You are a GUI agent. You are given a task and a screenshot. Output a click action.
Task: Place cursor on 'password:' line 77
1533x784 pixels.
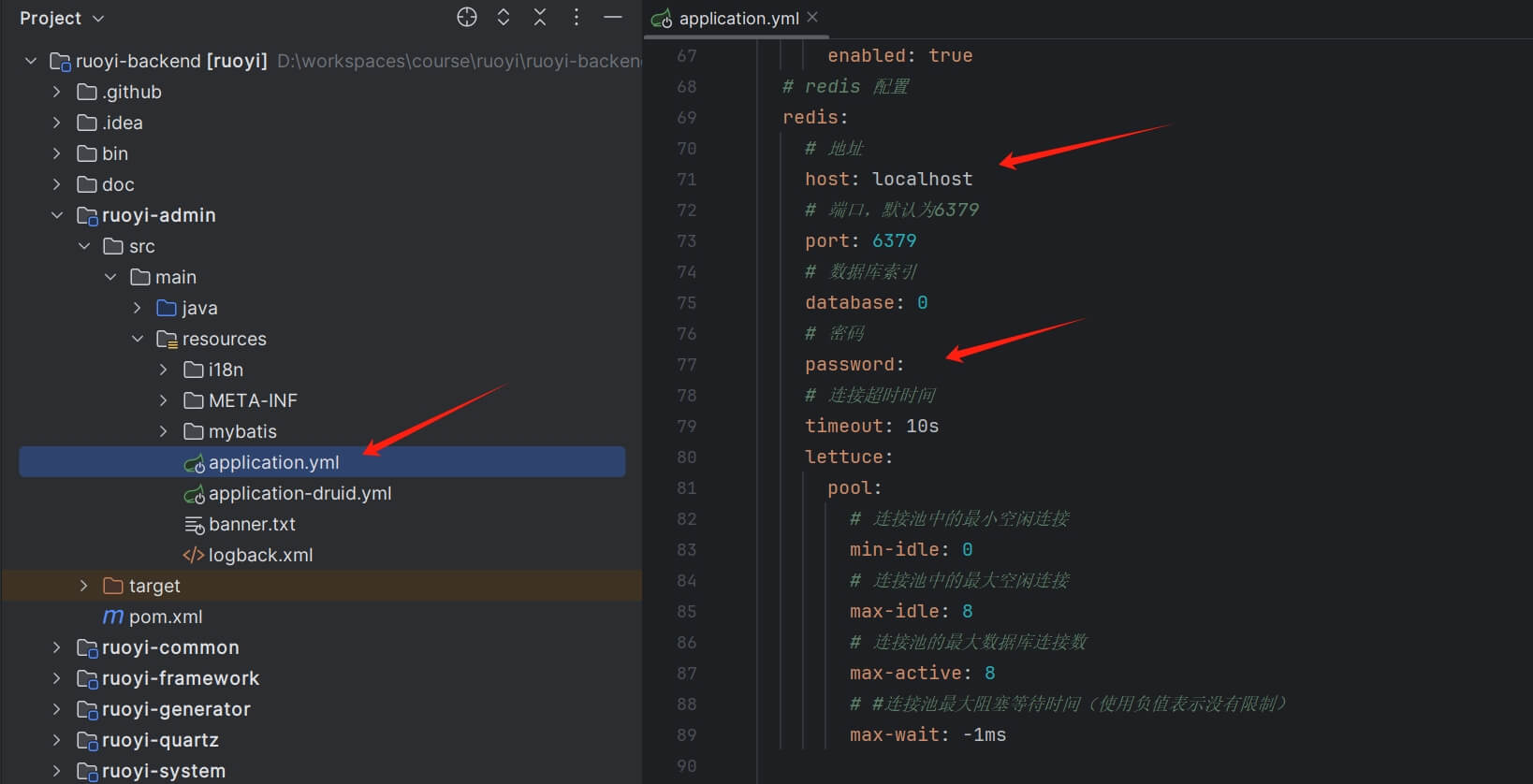point(854,364)
